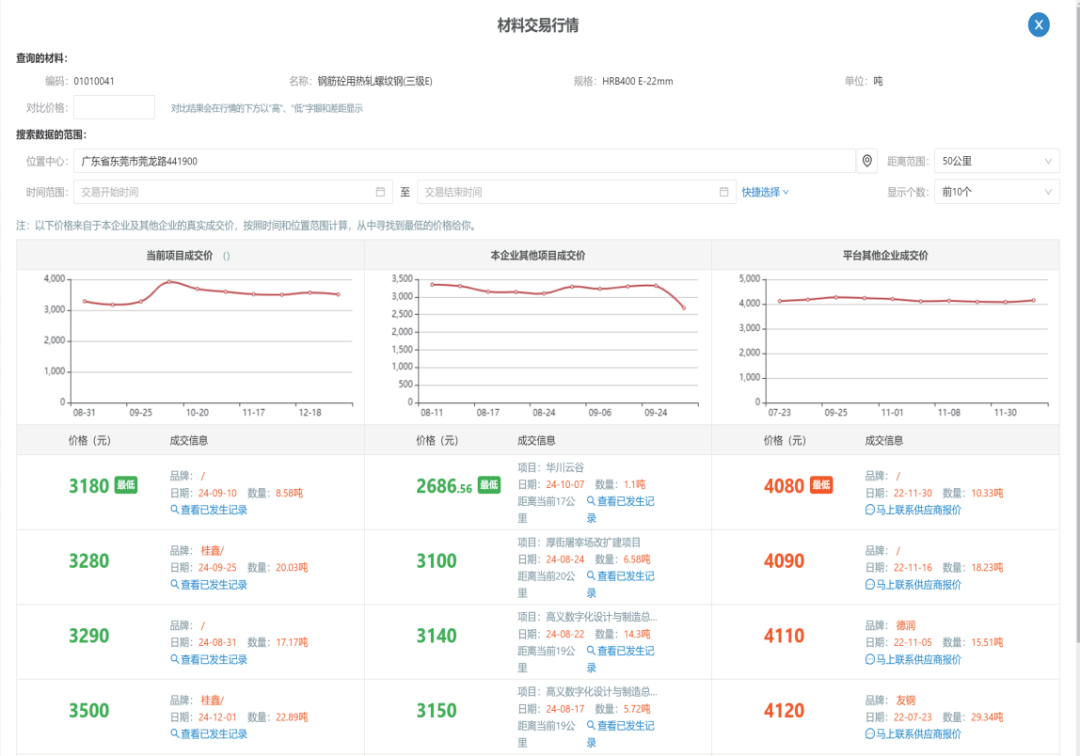Click calendar icon in transaction end time field
The height and width of the screenshot is (756, 1080).
click(723, 192)
